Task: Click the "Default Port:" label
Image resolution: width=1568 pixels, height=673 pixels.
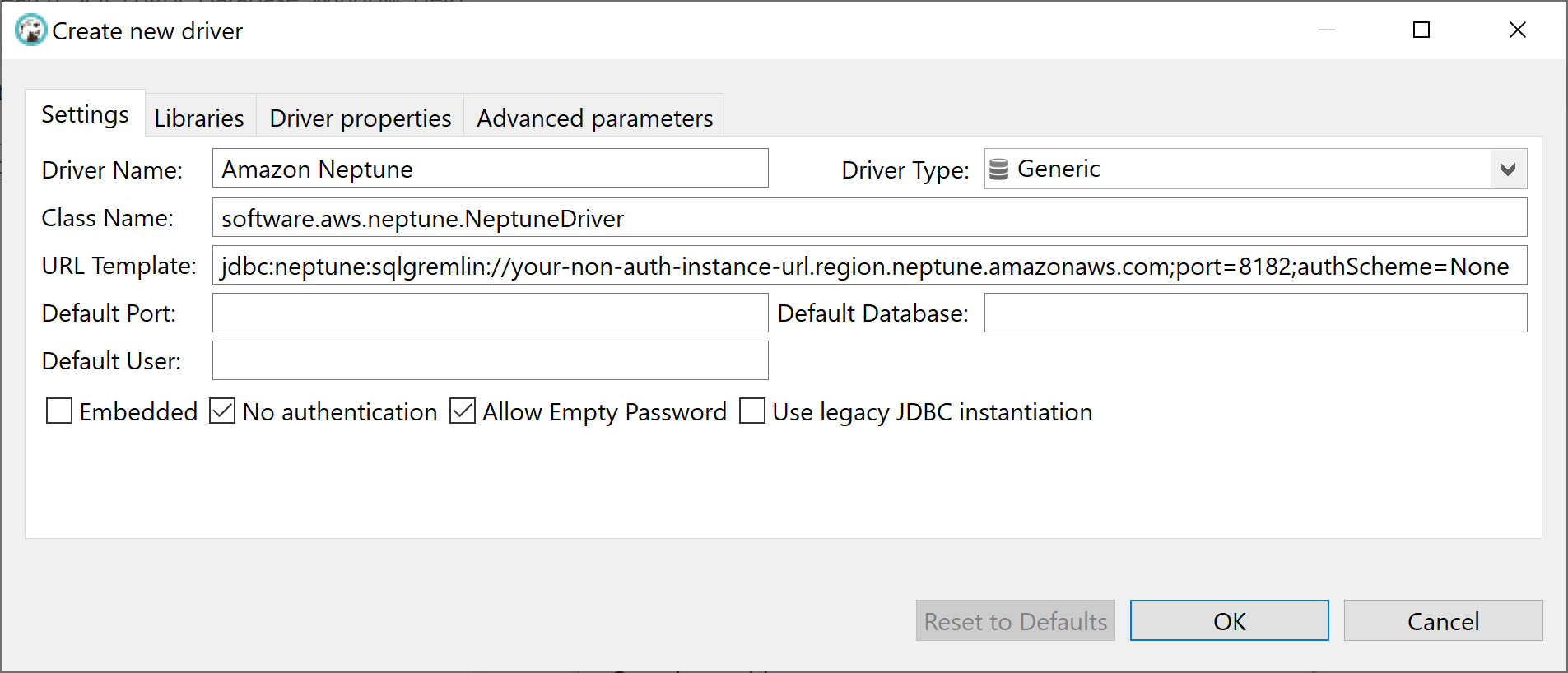Action: 109,313
